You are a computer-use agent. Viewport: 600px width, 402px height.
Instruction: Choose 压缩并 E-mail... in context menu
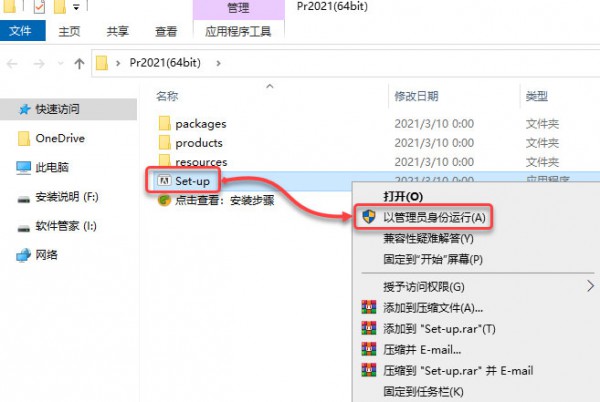(x=422, y=350)
